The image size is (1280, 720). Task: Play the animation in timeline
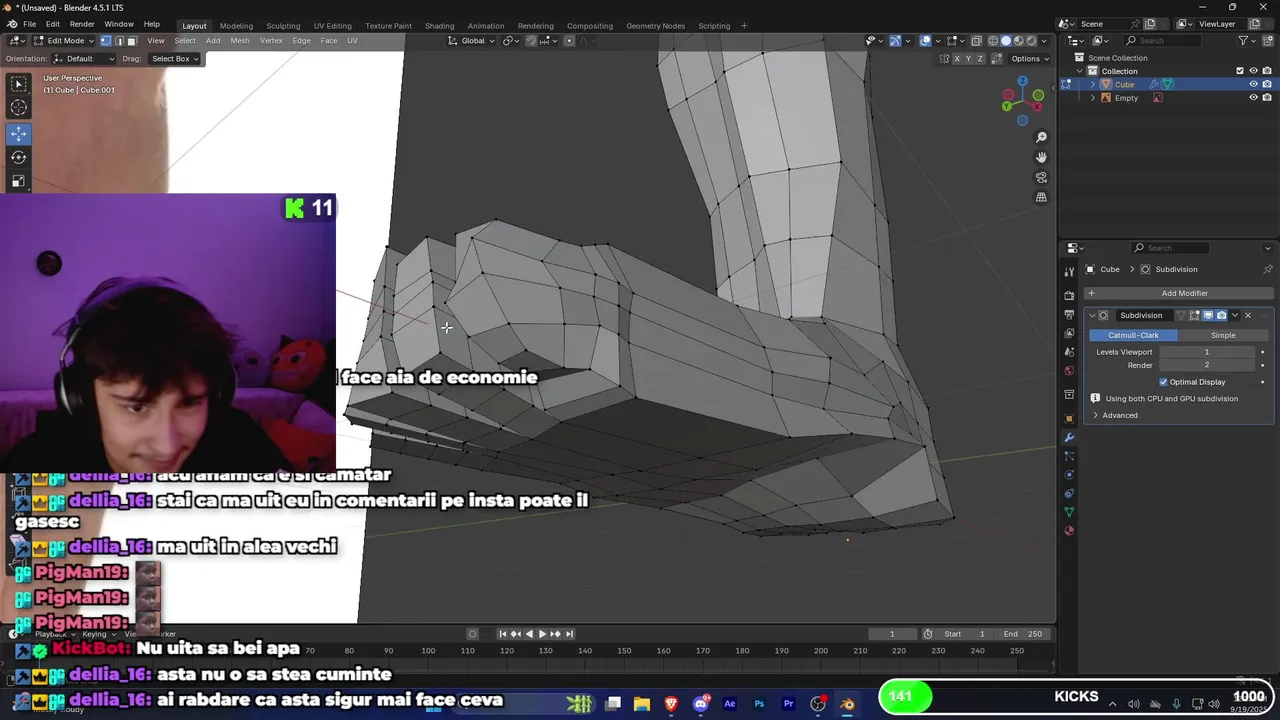pos(542,634)
